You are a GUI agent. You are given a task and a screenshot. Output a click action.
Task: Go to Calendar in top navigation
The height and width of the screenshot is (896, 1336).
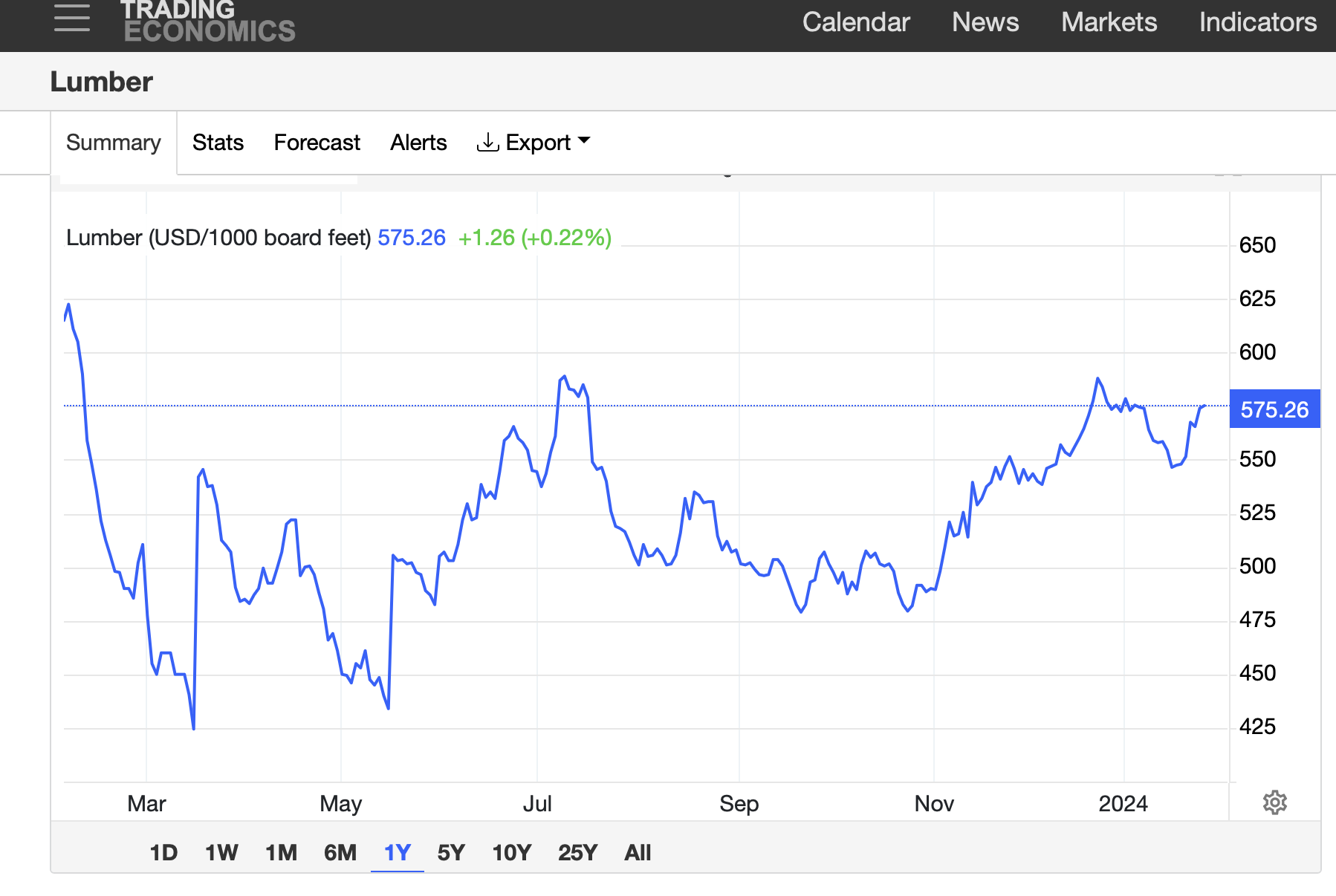click(856, 22)
